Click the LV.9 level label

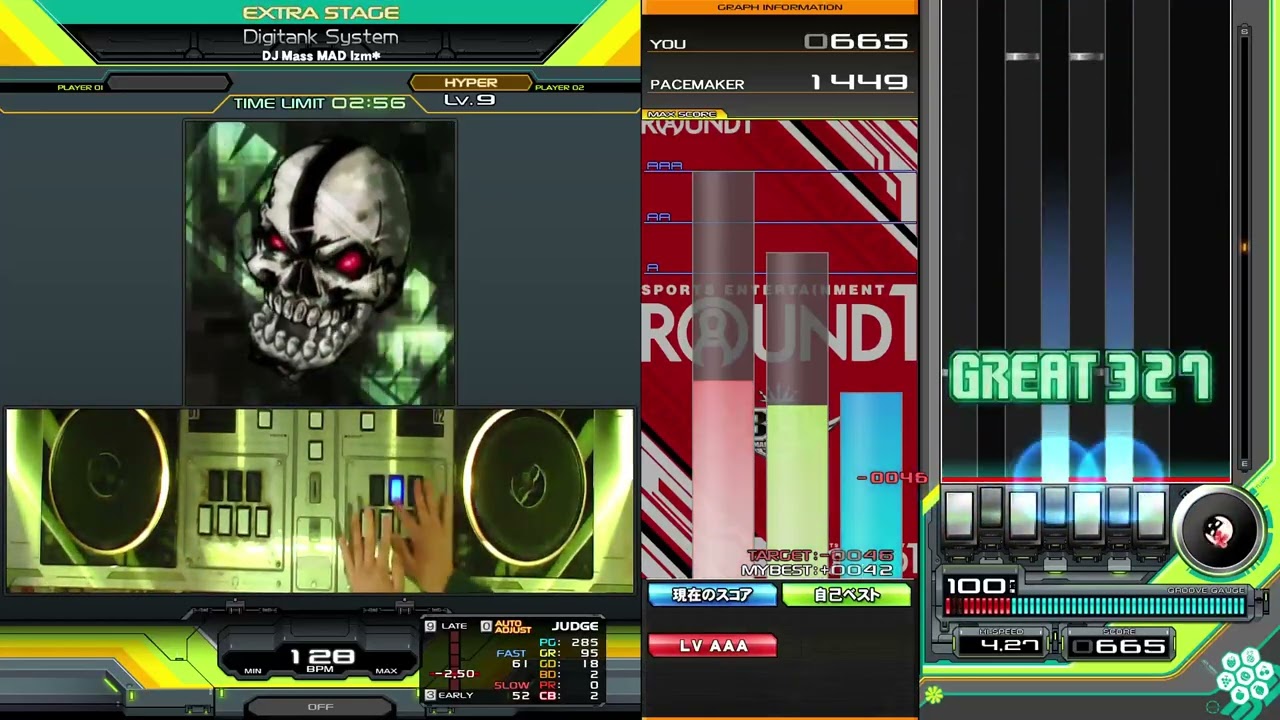[470, 100]
